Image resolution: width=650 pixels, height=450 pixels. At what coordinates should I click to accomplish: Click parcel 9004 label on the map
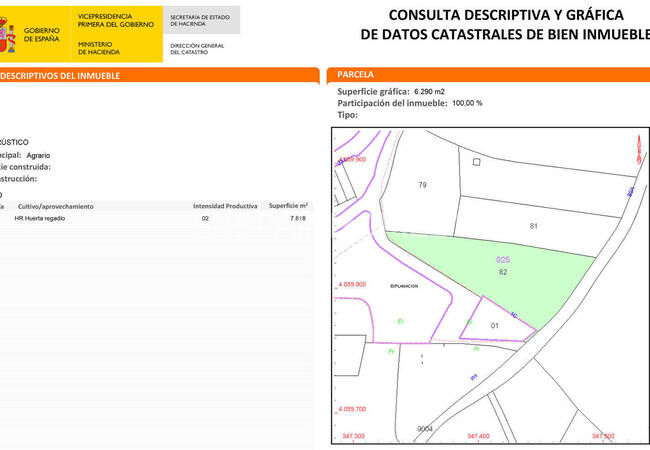[424, 428]
